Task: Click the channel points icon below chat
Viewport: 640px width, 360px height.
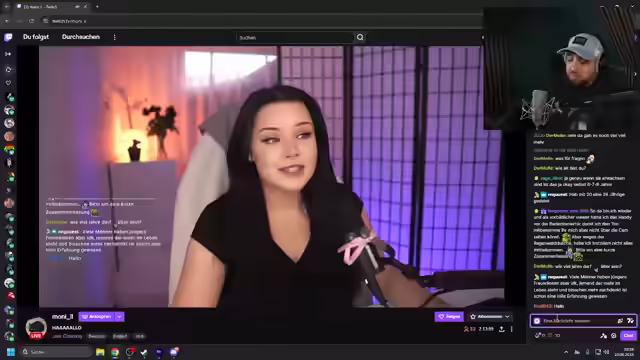Action: [538, 336]
